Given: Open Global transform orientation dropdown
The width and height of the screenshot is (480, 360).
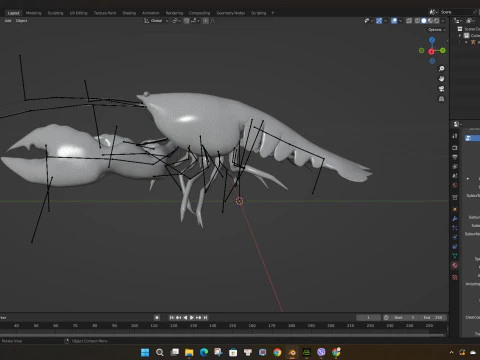Looking at the screenshot, I should pyautogui.click(x=156, y=21).
